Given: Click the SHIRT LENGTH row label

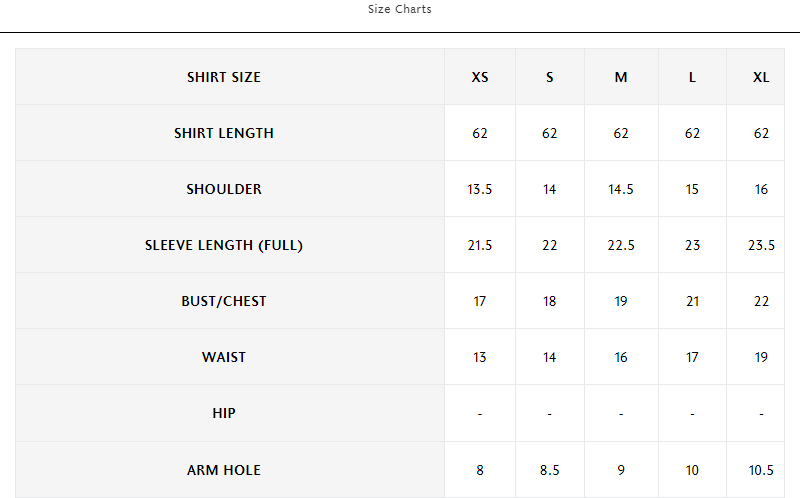Looking at the screenshot, I should (224, 133).
